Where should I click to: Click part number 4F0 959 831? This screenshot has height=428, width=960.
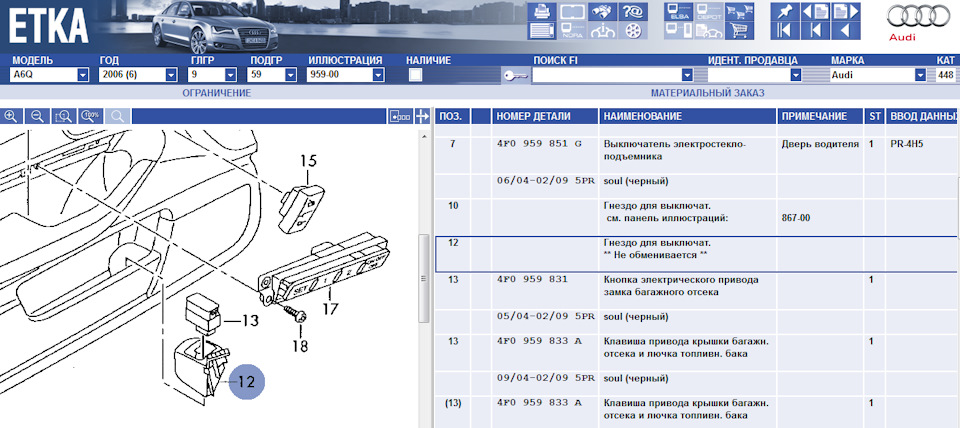(532, 280)
